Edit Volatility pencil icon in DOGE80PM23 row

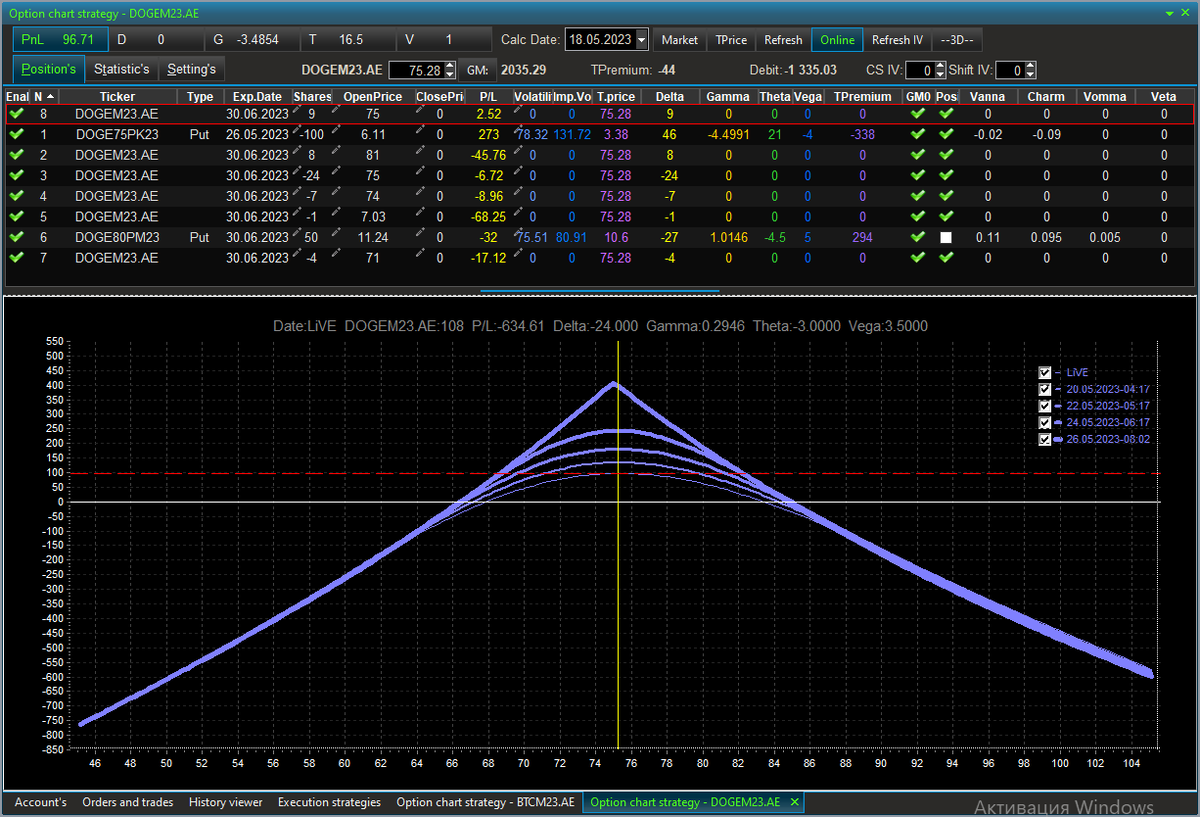[519, 233]
